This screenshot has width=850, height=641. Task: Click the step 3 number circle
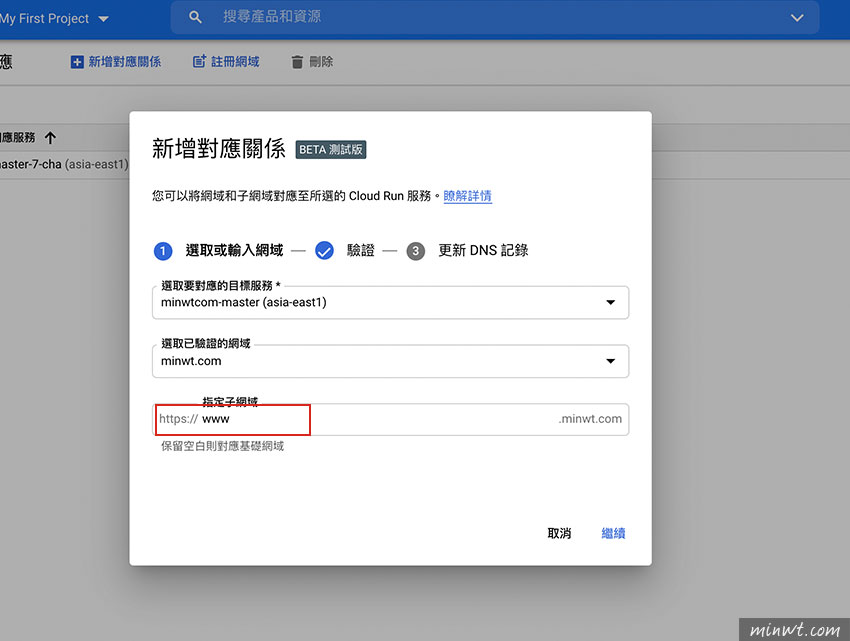[x=416, y=251]
